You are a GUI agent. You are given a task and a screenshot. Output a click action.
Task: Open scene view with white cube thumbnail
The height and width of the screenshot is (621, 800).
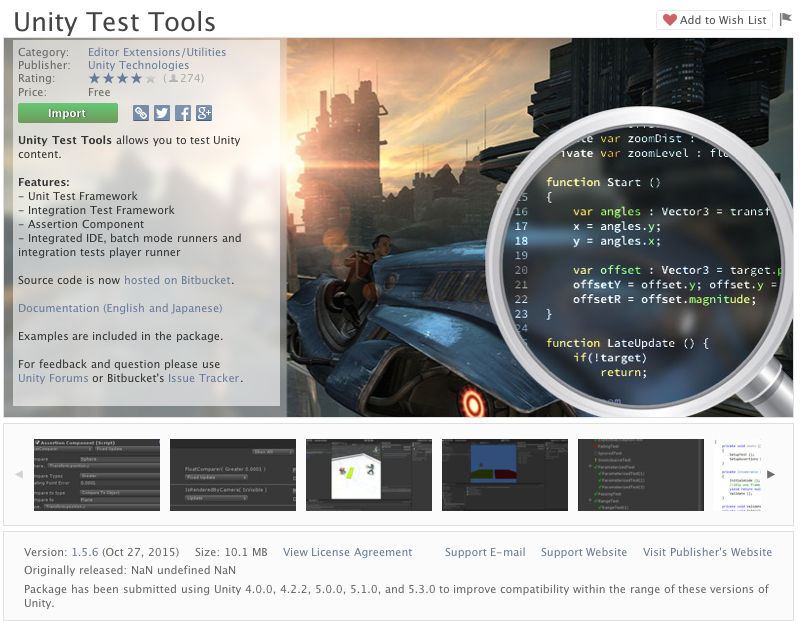click(x=369, y=475)
